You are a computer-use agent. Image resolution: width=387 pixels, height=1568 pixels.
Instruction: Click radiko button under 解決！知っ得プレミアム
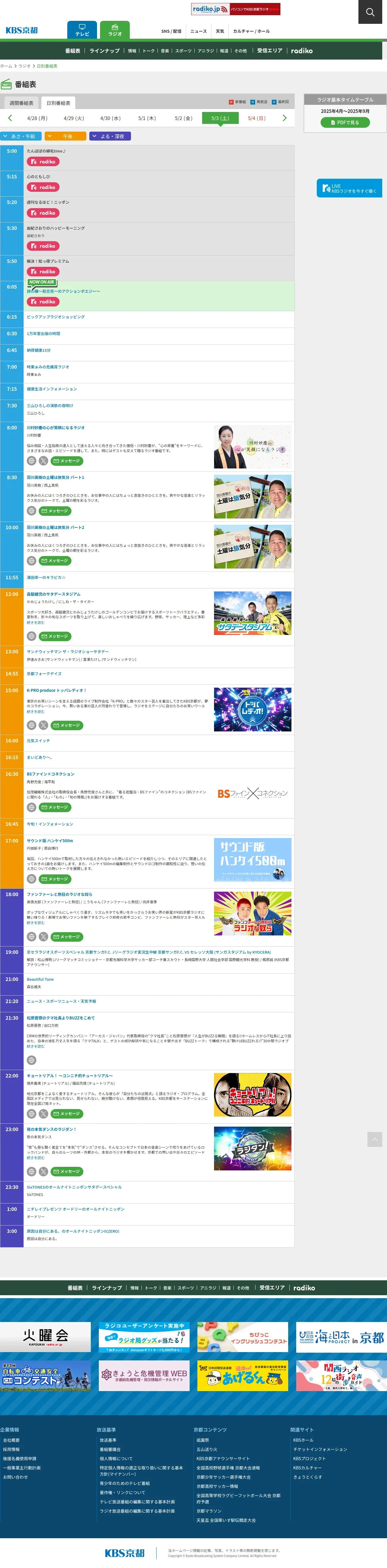[x=43, y=272]
